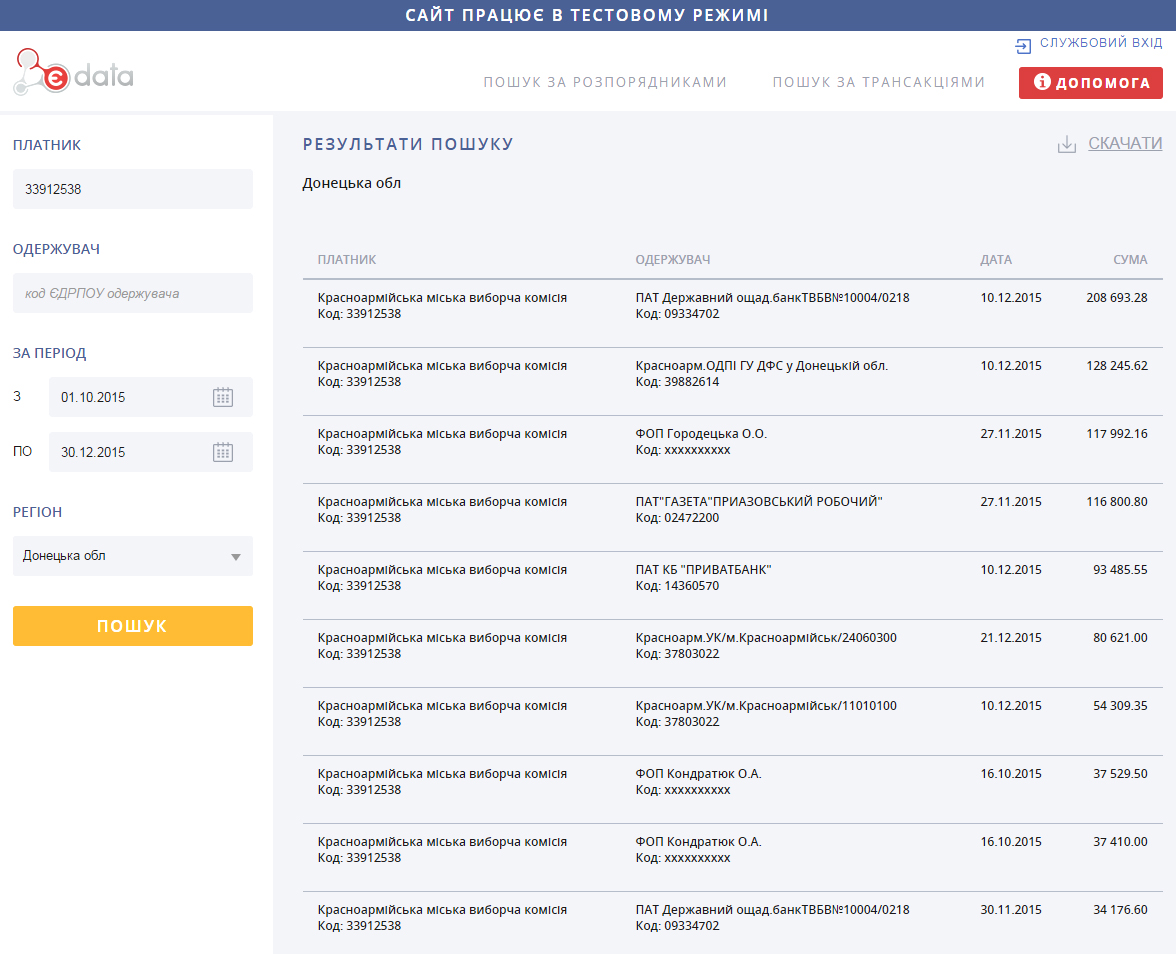The height and width of the screenshot is (954, 1176).
Task: Click the Сума column header
Action: (1130, 260)
